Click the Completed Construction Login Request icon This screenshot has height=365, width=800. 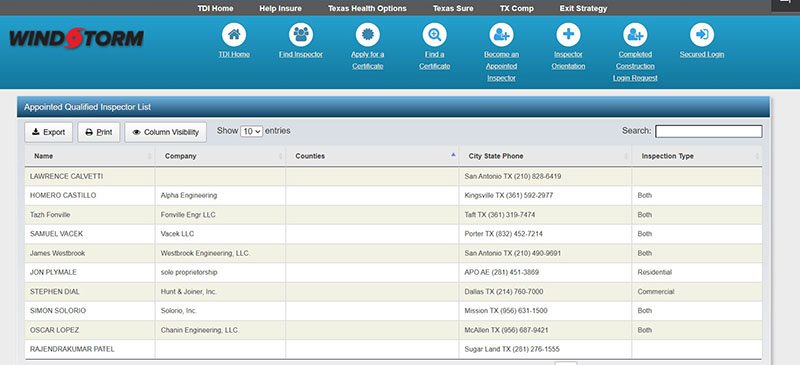point(635,35)
